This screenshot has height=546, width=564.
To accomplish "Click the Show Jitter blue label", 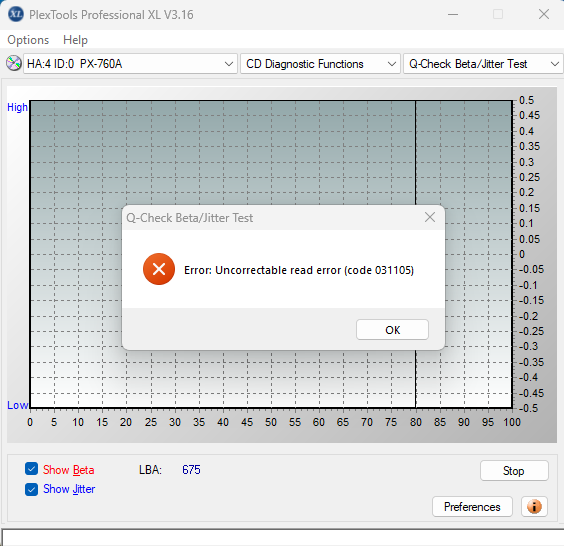I will click(69, 489).
